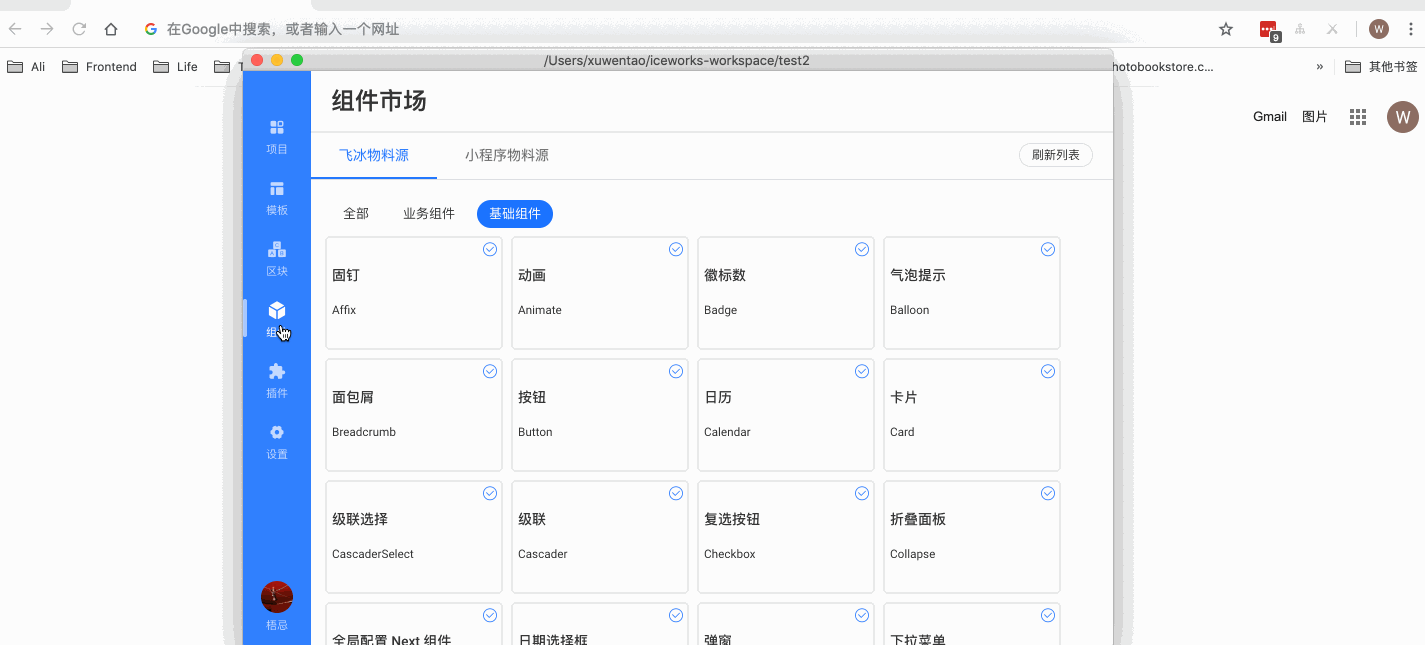This screenshot has width=1425, height=645.
Task: Click the 按钮 Button card title
Action: tap(532, 397)
